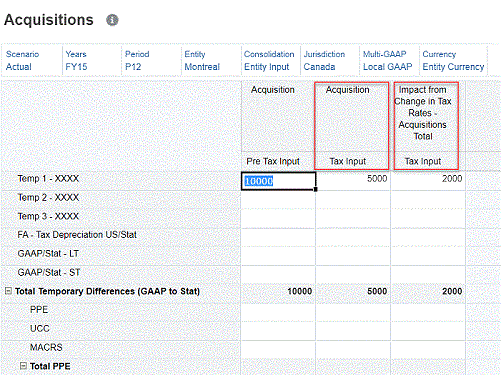The image size is (501, 375).
Task: Click the Pre Tax Input column header
Action: [x=273, y=161]
